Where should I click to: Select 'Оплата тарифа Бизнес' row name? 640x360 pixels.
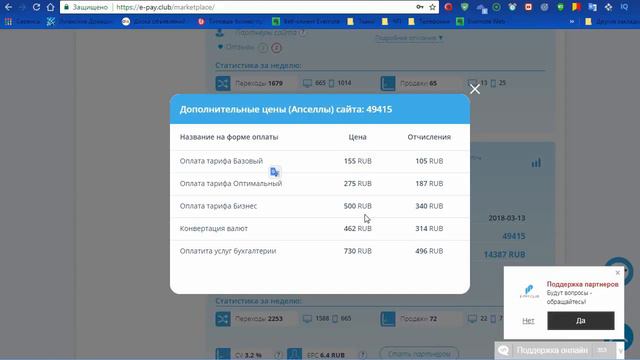(218, 206)
